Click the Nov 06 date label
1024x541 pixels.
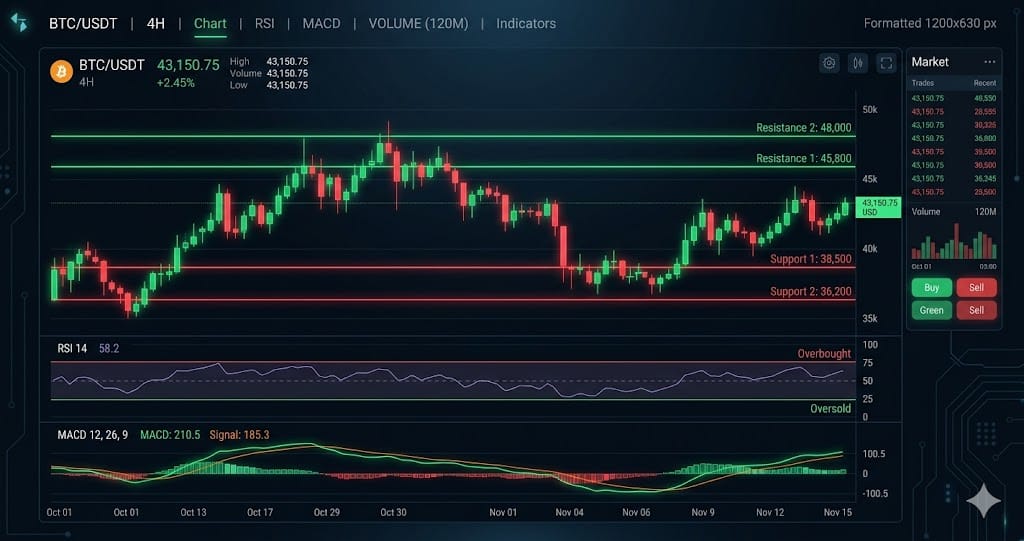pos(636,512)
